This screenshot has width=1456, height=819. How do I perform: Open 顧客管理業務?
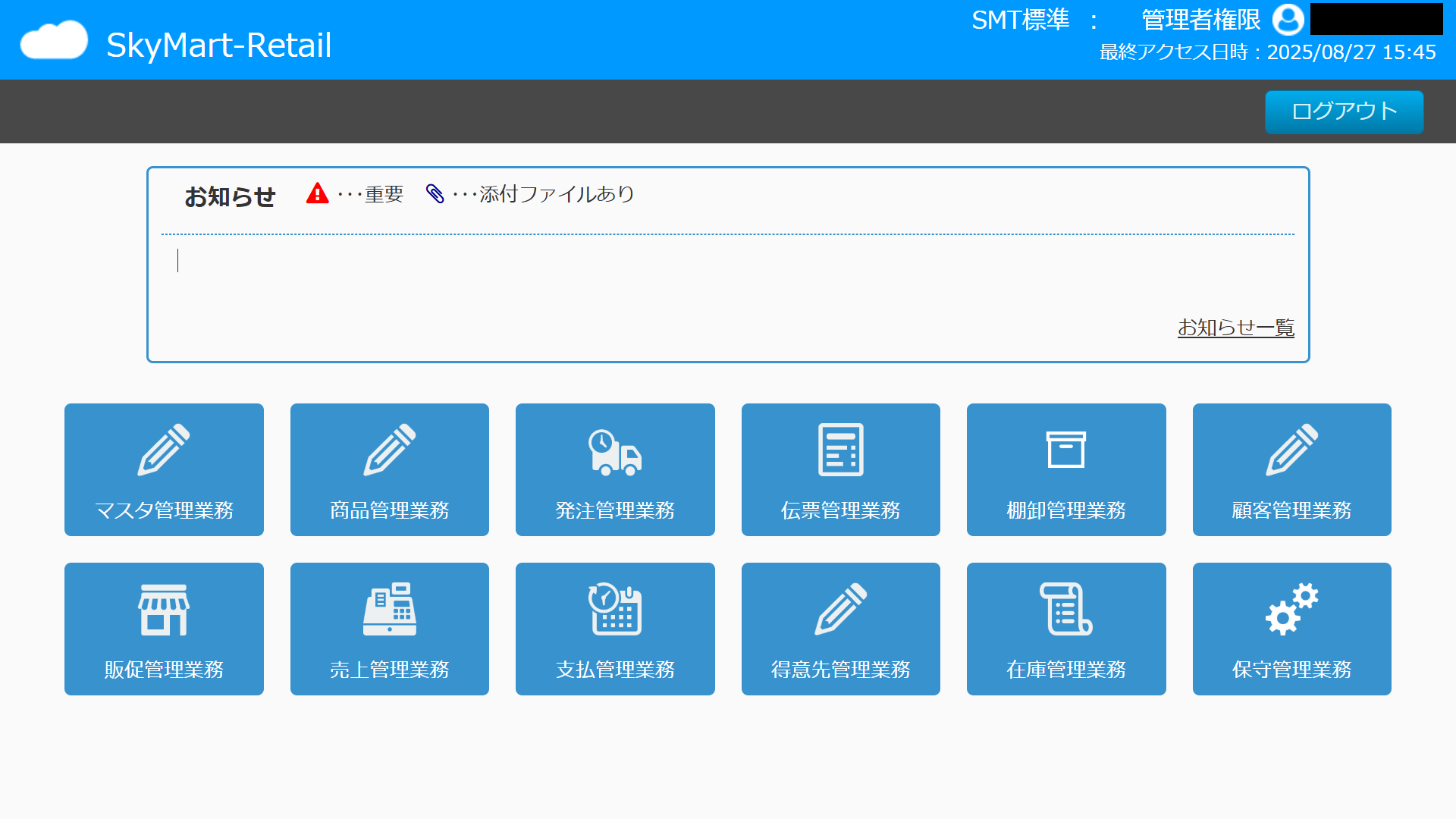(x=1291, y=469)
